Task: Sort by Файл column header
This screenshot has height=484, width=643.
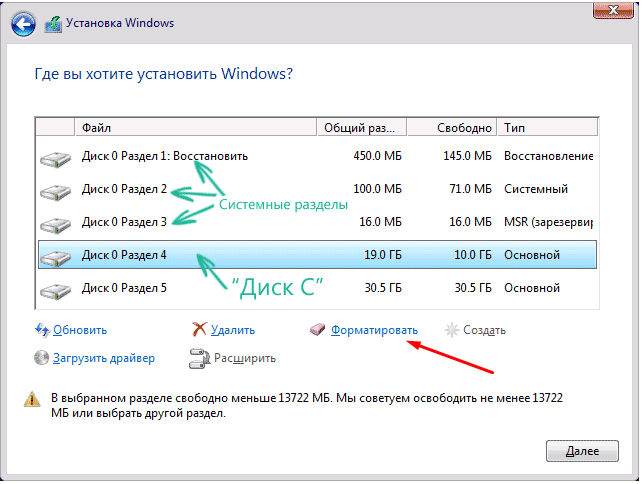Action: click(196, 128)
